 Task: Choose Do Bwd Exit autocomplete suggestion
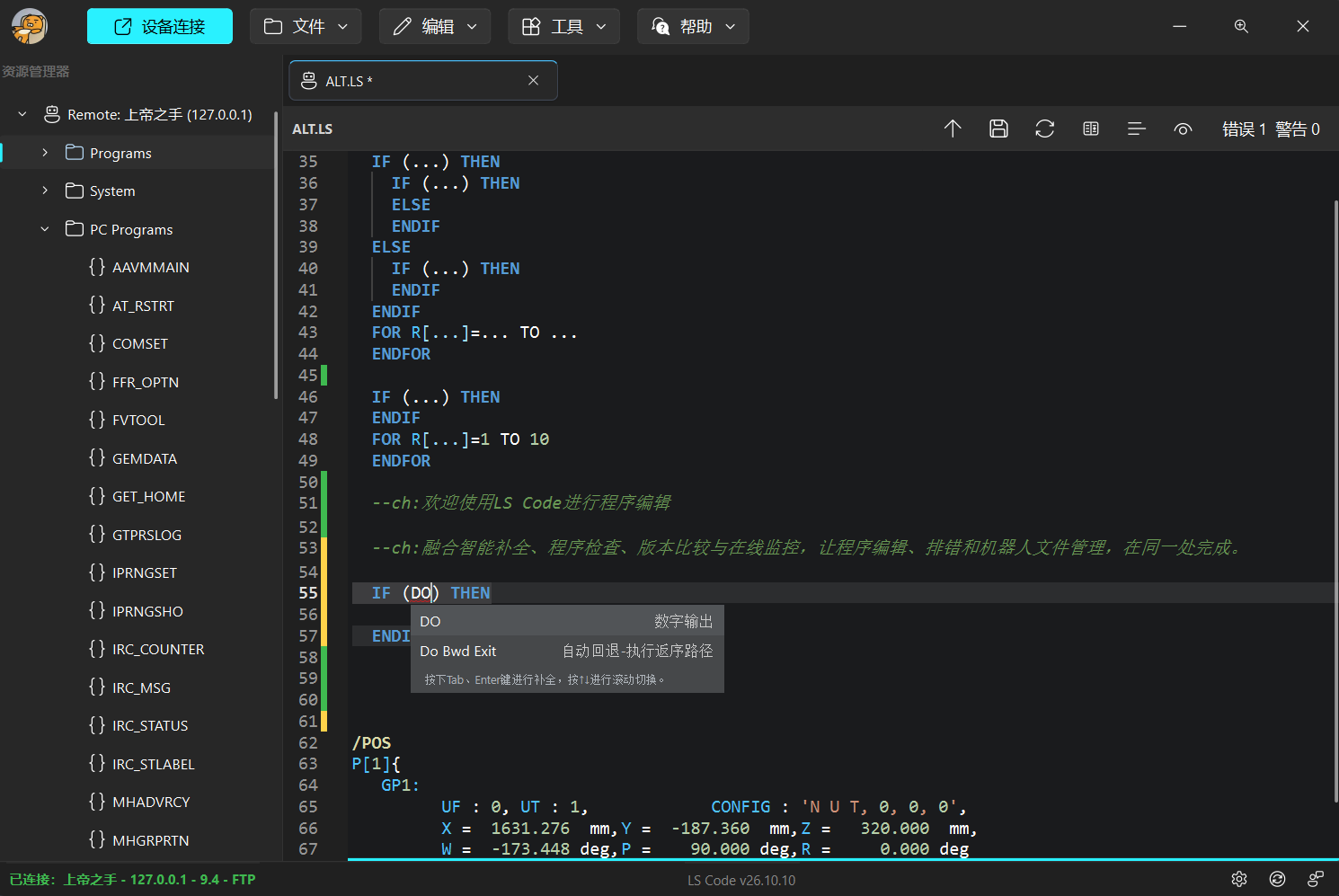click(x=567, y=651)
